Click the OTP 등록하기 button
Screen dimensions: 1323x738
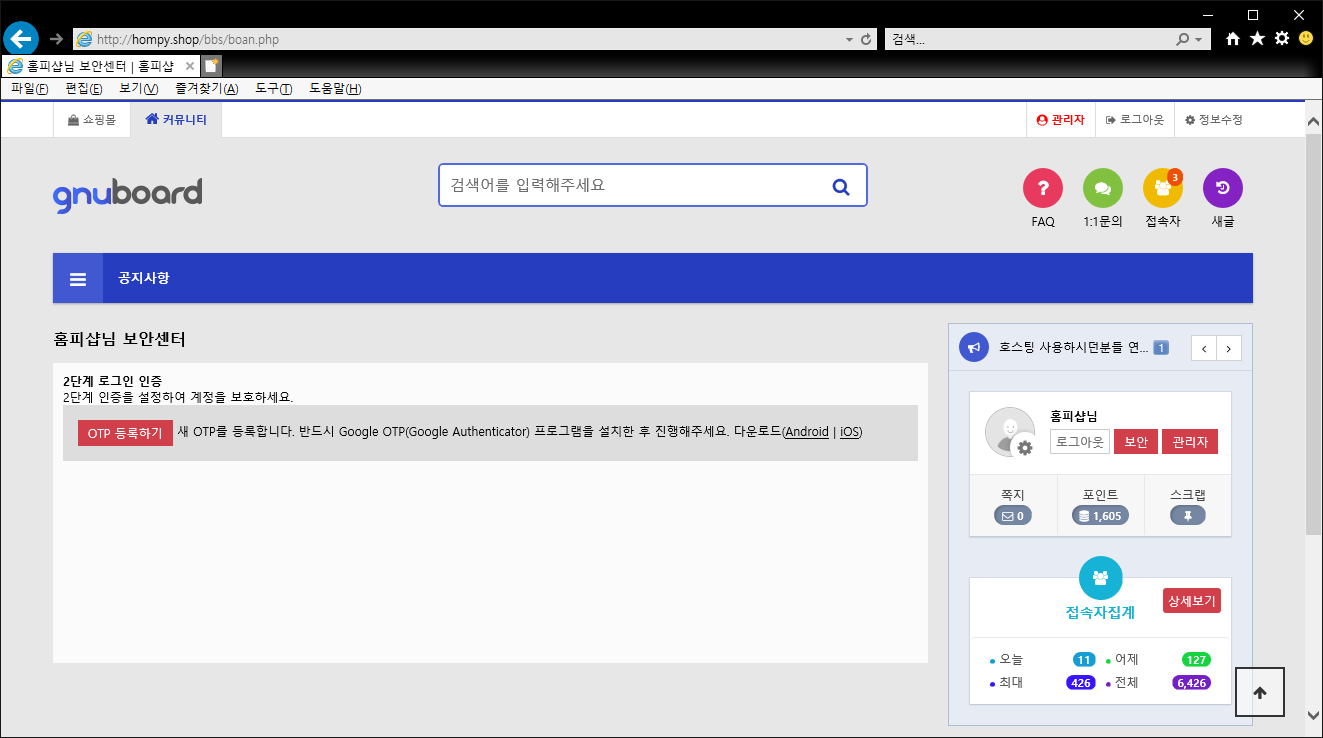coord(125,433)
